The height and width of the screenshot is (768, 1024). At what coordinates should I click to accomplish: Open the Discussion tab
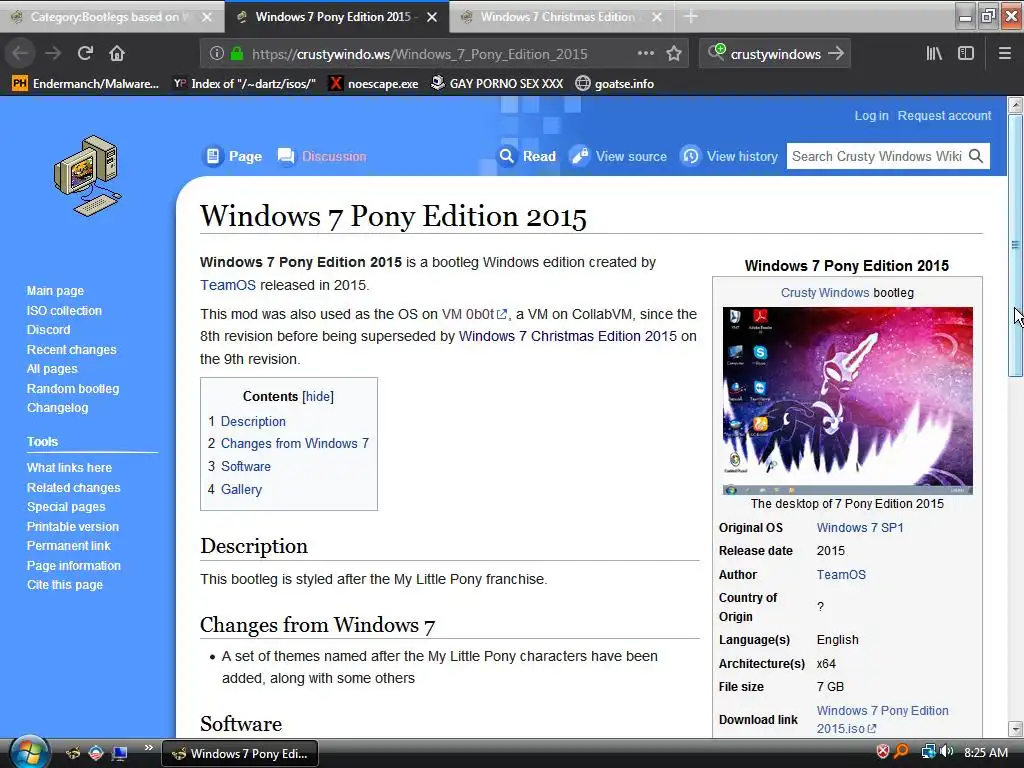[321, 156]
